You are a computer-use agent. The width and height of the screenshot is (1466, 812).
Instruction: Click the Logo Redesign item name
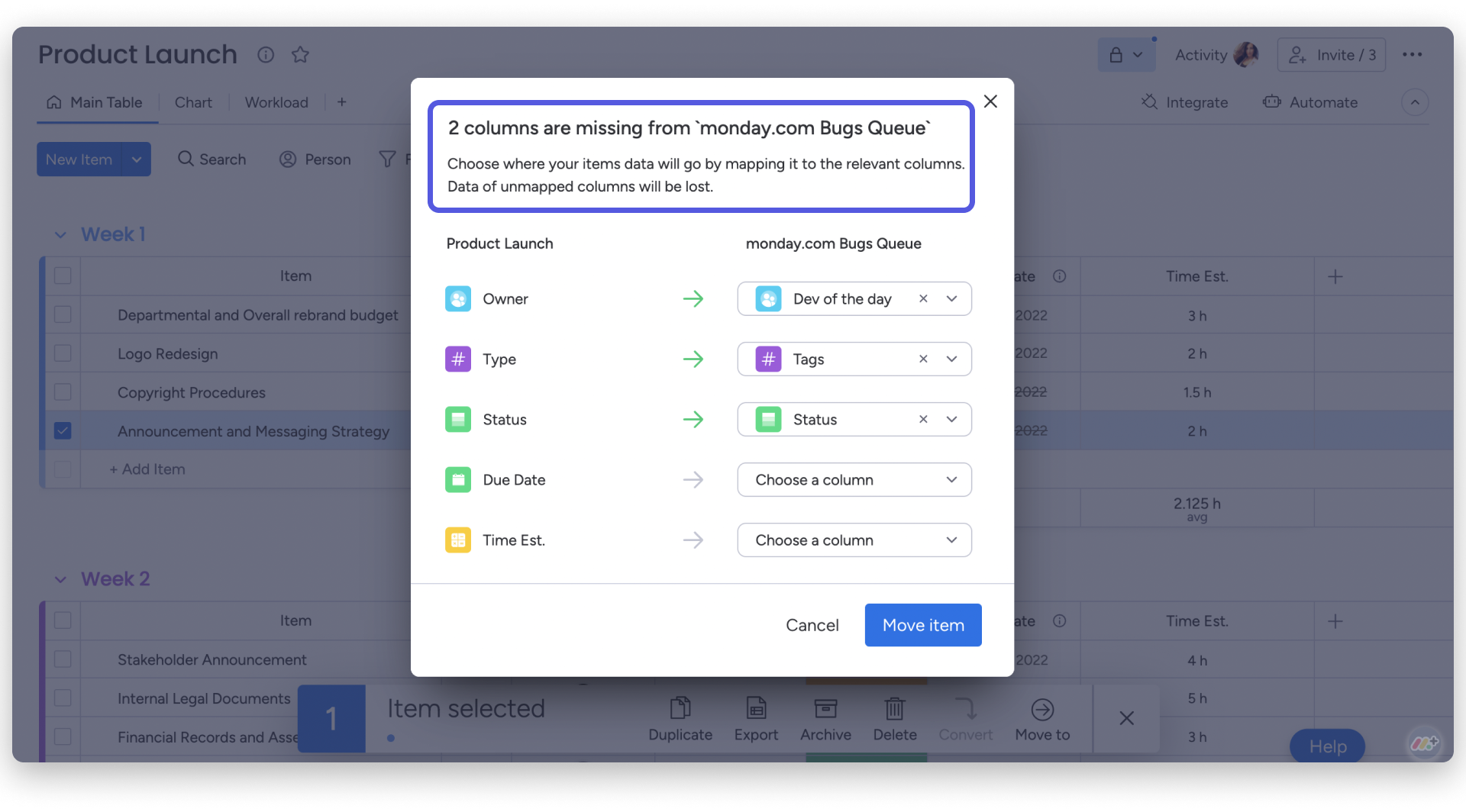click(x=168, y=354)
